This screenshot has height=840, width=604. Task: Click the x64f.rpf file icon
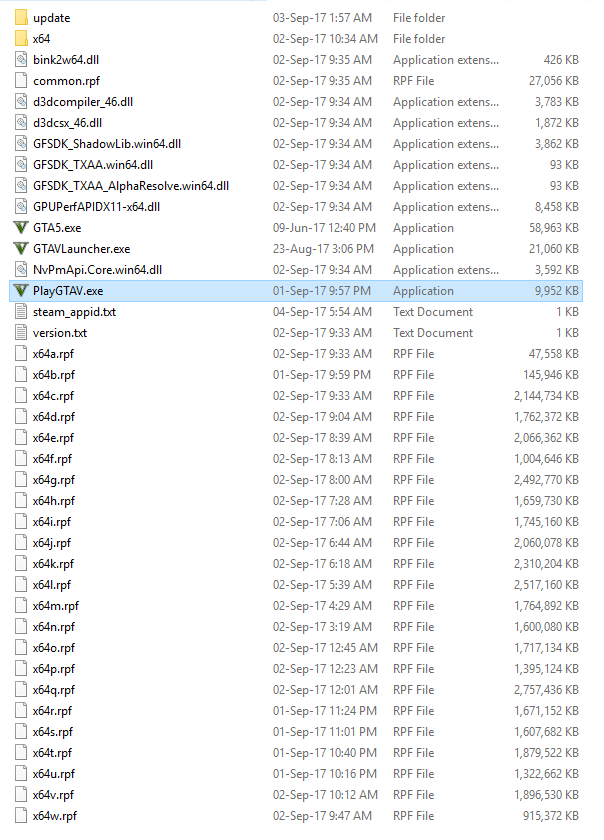point(21,459)
